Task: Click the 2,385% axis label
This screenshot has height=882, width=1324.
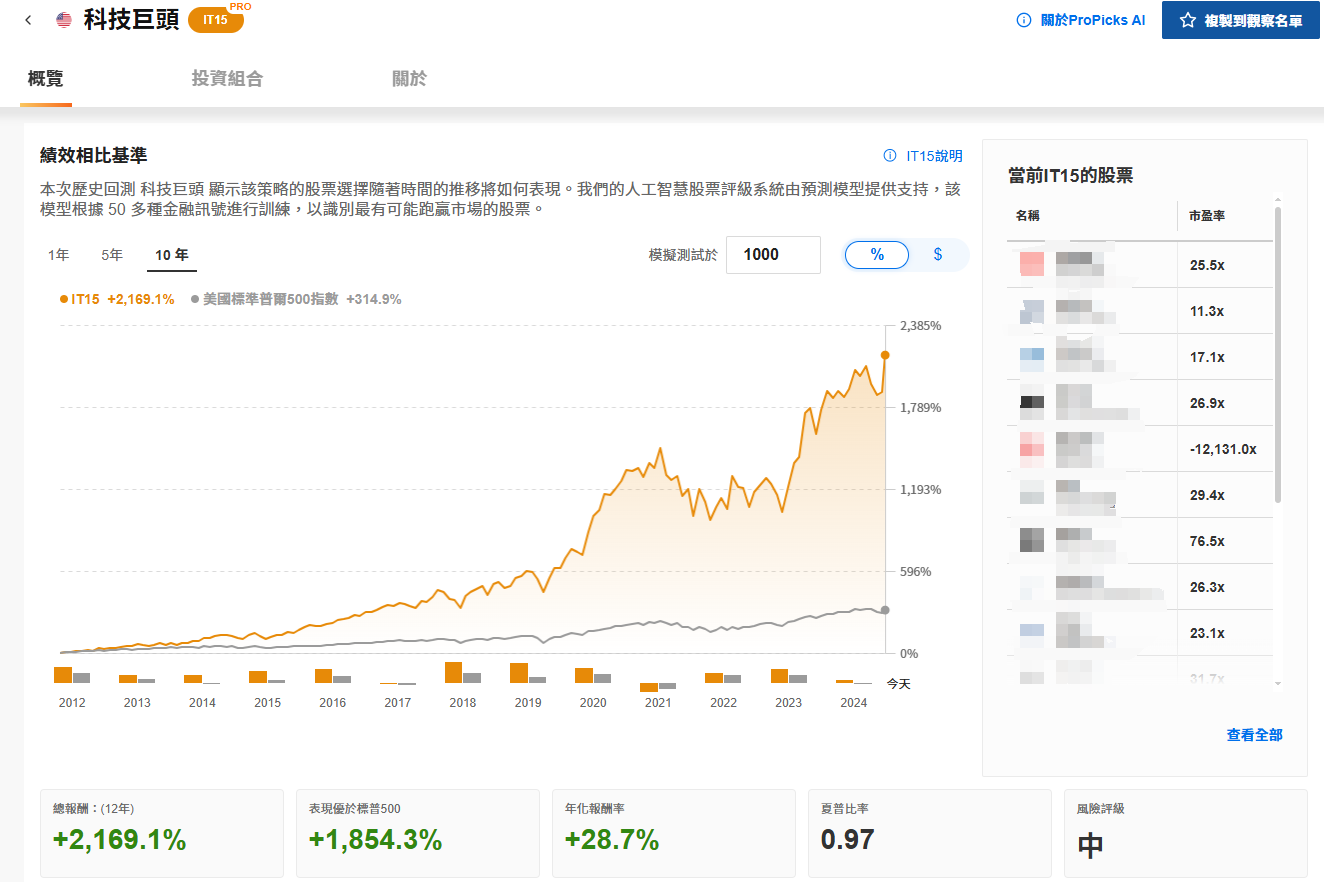Action: [x=920, y=326]
